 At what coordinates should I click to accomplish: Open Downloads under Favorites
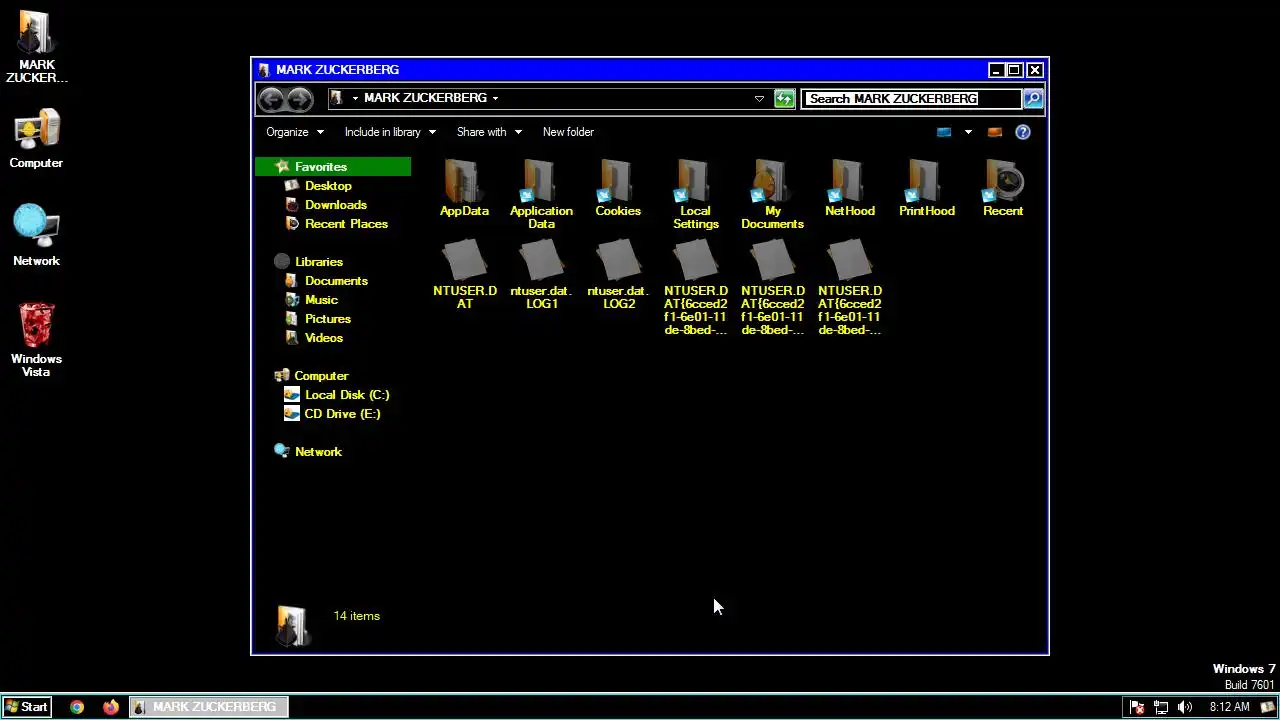(x=336, y=205)
